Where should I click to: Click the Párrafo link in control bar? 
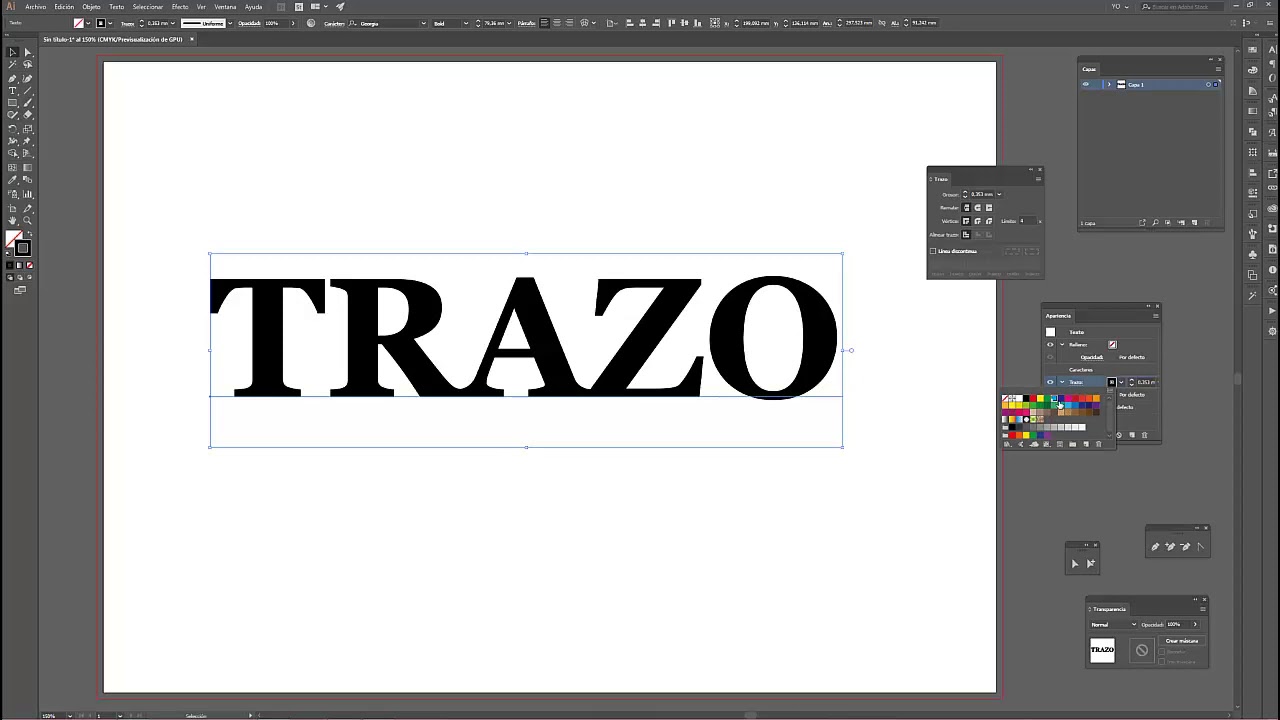(x=526, y=23)
